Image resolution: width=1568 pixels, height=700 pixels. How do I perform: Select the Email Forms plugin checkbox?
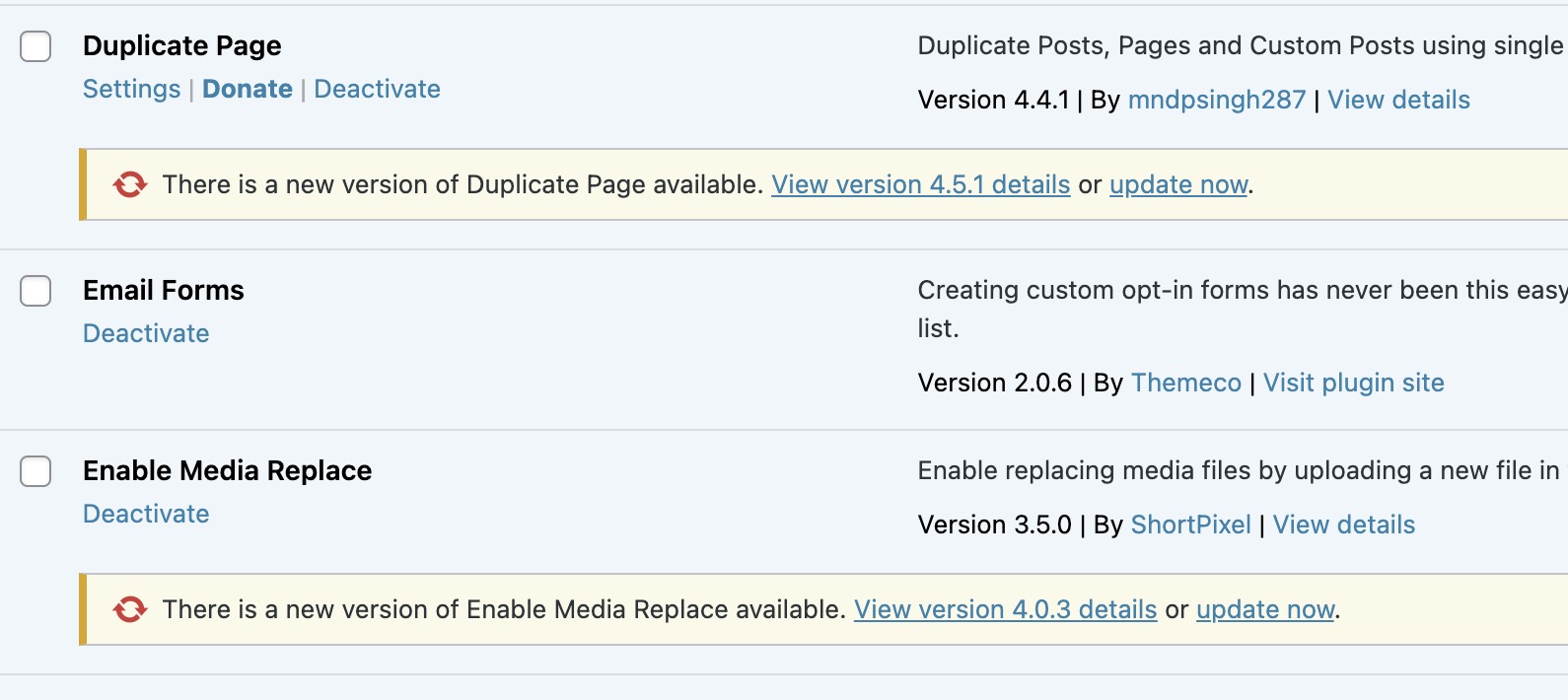36,291
